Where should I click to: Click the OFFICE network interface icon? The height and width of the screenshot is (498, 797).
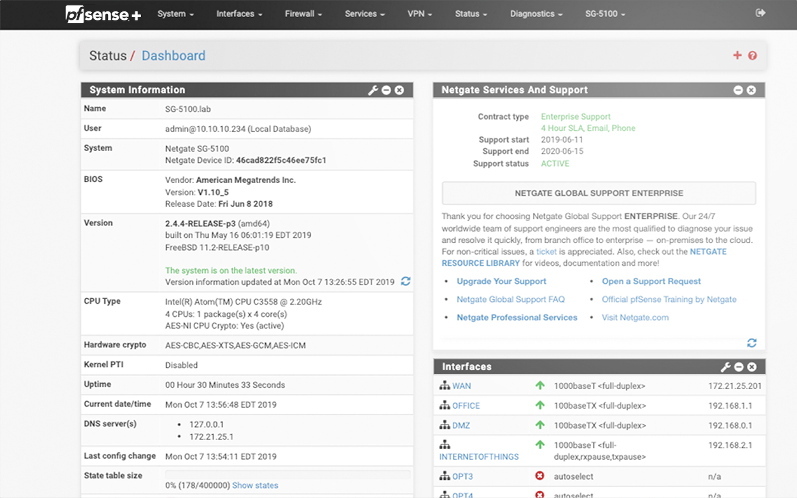445,405
